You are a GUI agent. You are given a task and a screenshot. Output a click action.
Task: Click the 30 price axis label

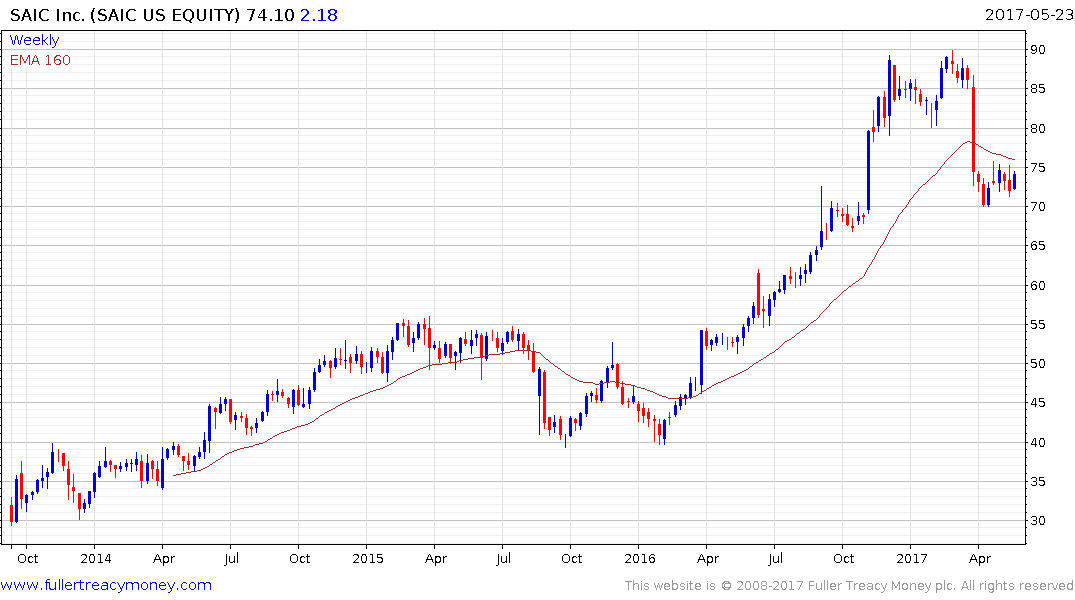click(1037, 520)
